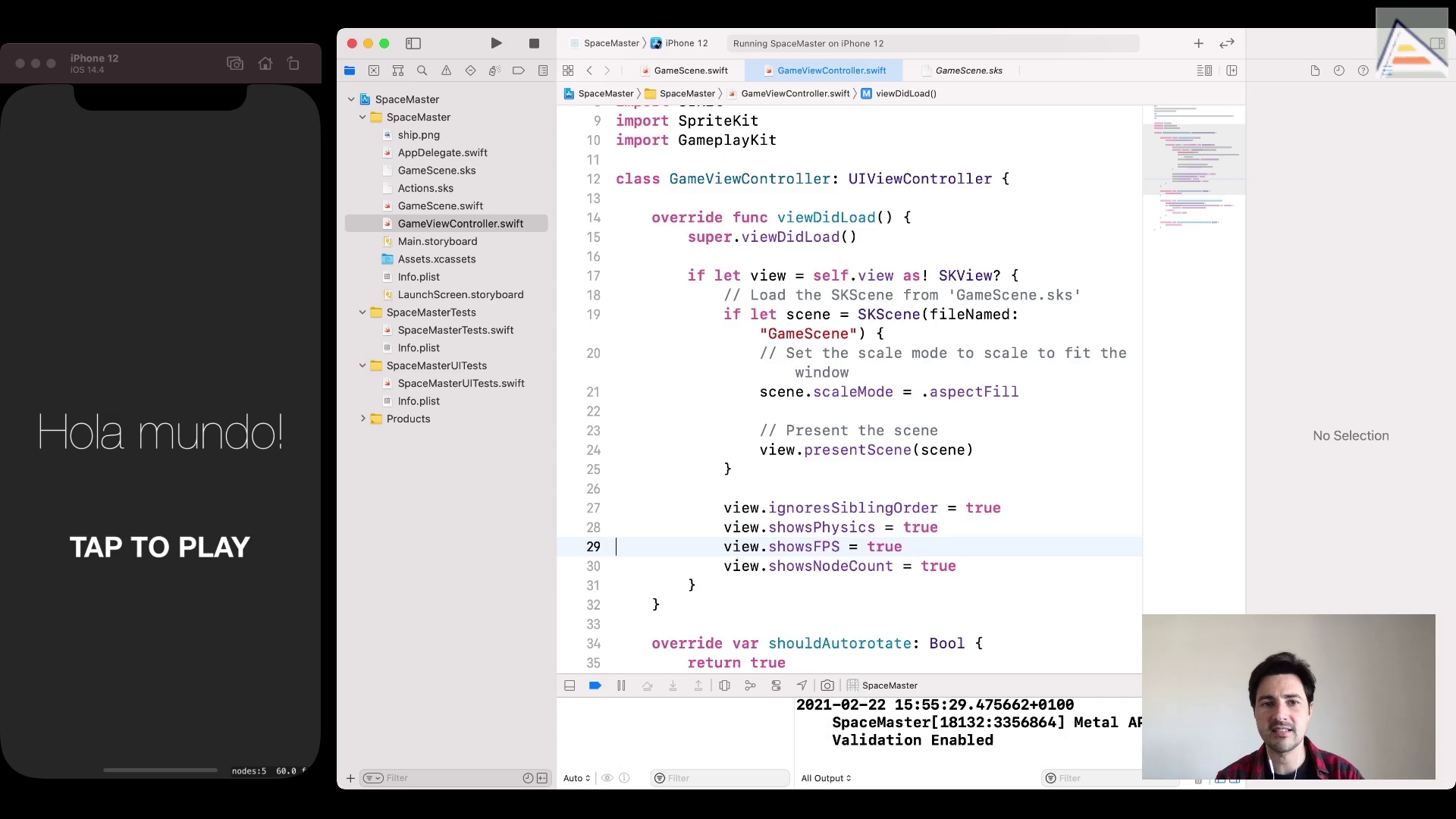Open LaunchScreen.storyboard file
1456x819 pixels.
pos(460,294)
